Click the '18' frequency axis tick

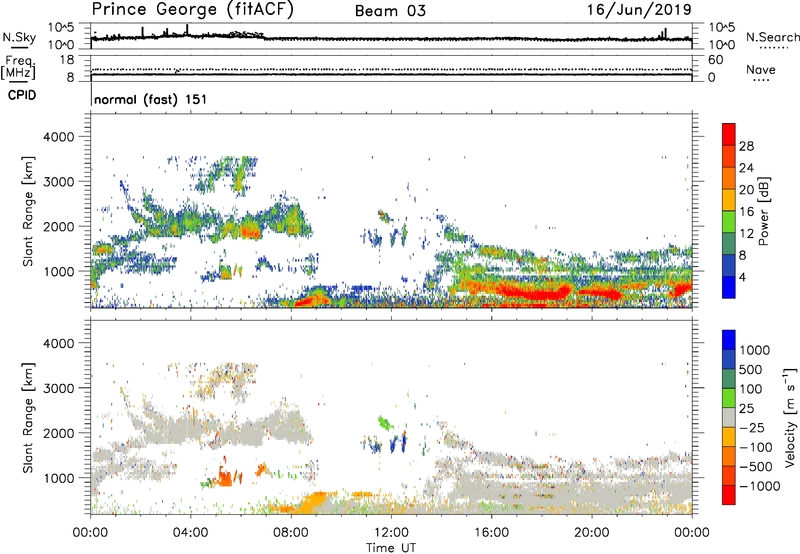67,60
